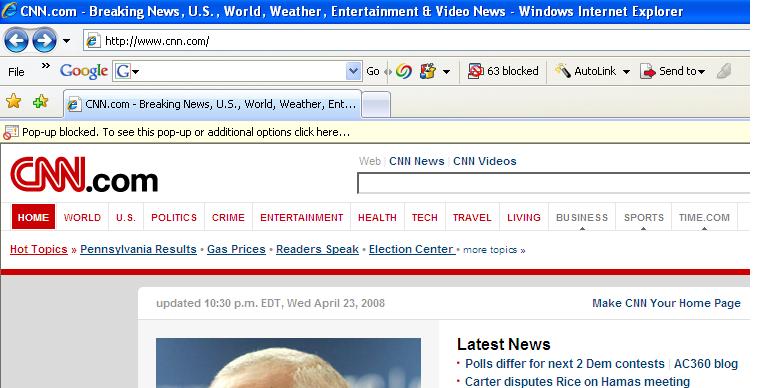Open the TECH section

tap(424, 217)
